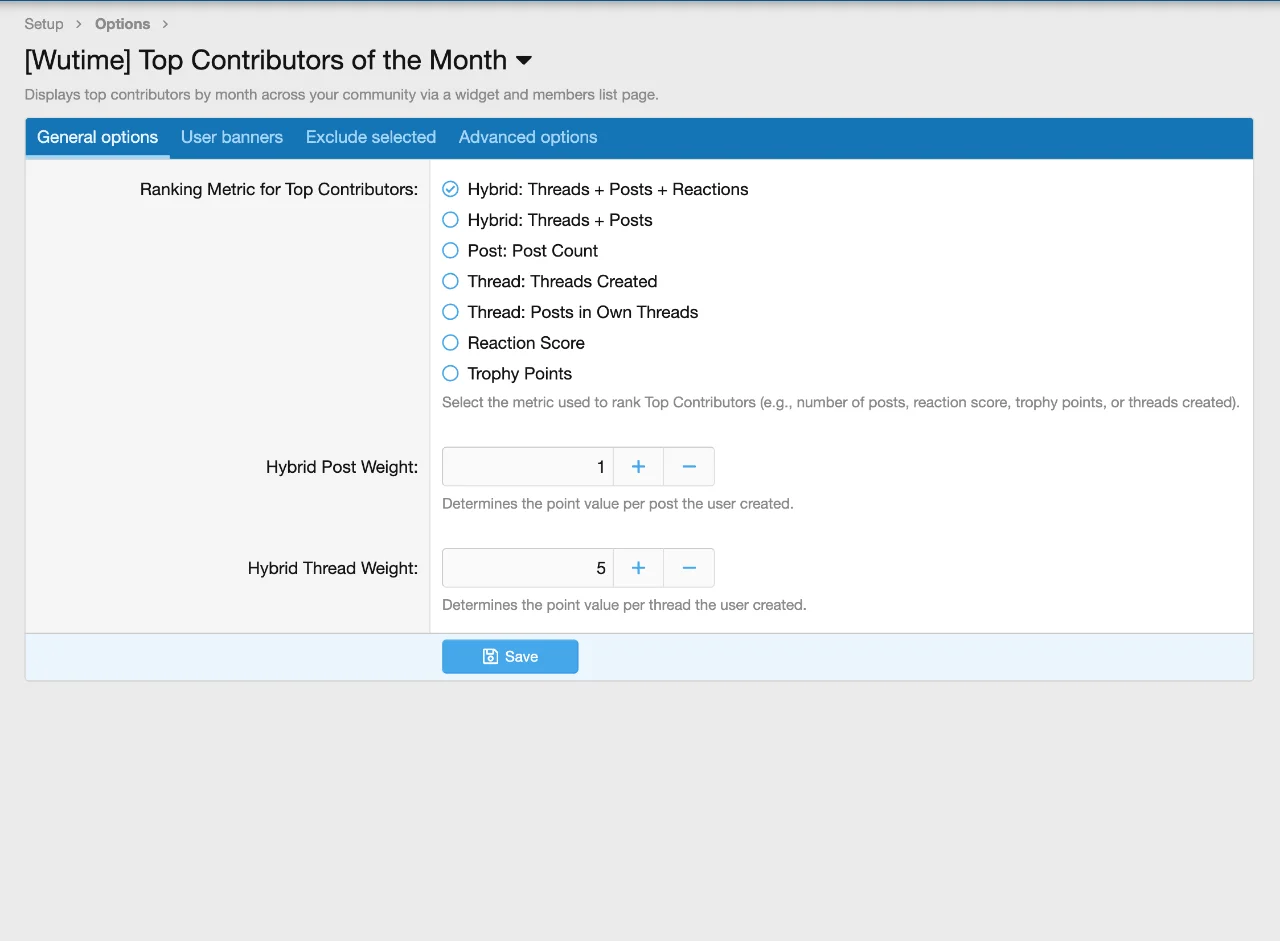Choose Reaction Score as ranking metric

[x=451, y=343]
